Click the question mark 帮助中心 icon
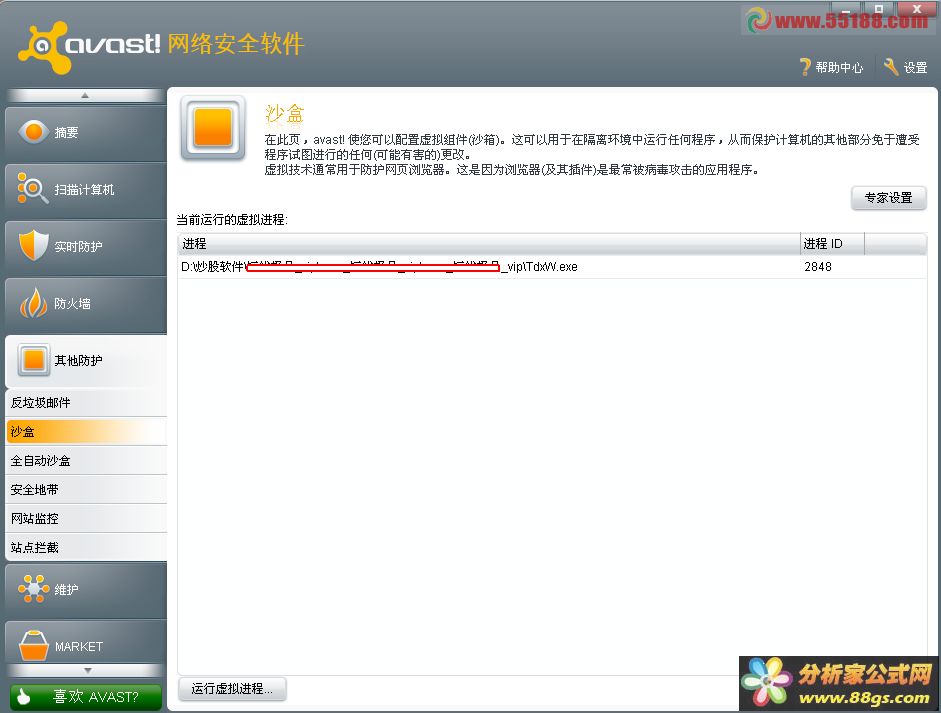 (x=805, y=67)
